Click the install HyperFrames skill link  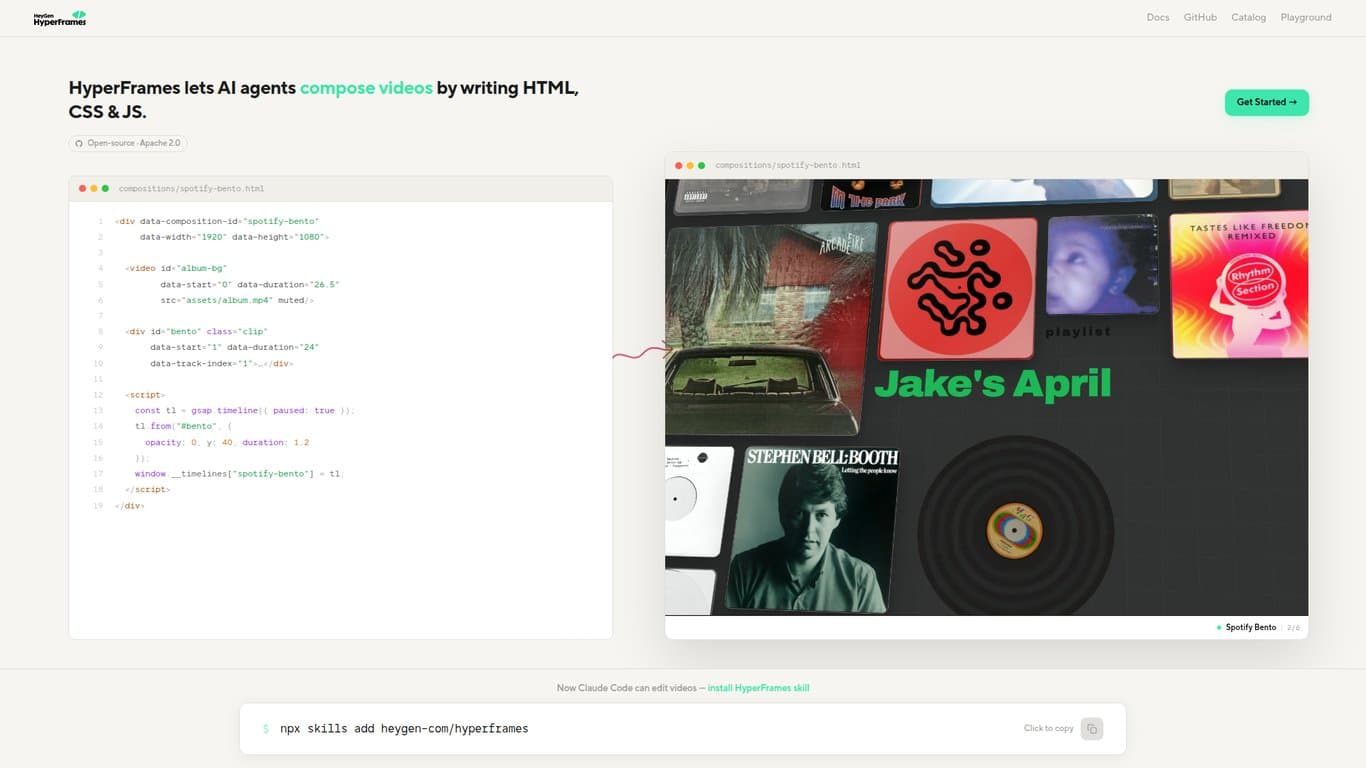758,688
